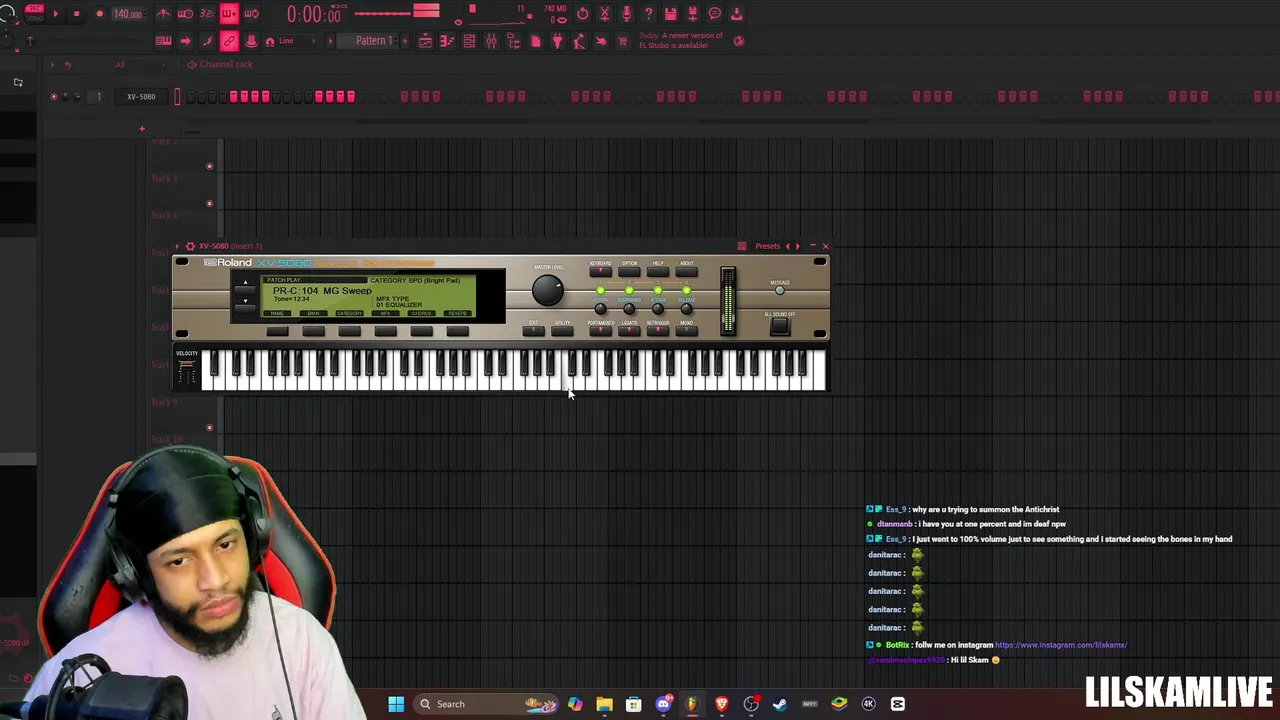Viewport: 1280px width, 720px height.
Task: Open the chat bubble icon in toolbar
Action: [x=715, y=14]
